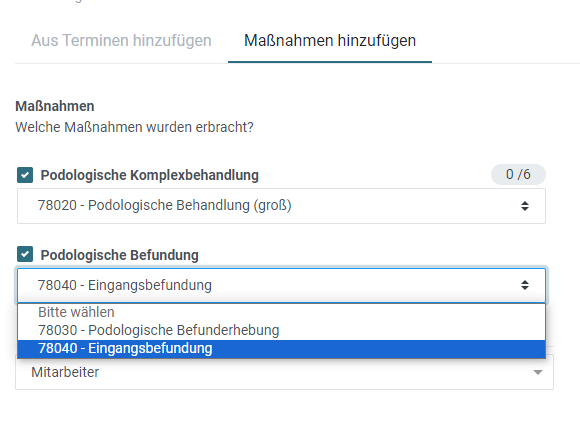Uncheck the Podologische Befundung checkbox

[25, 255]
